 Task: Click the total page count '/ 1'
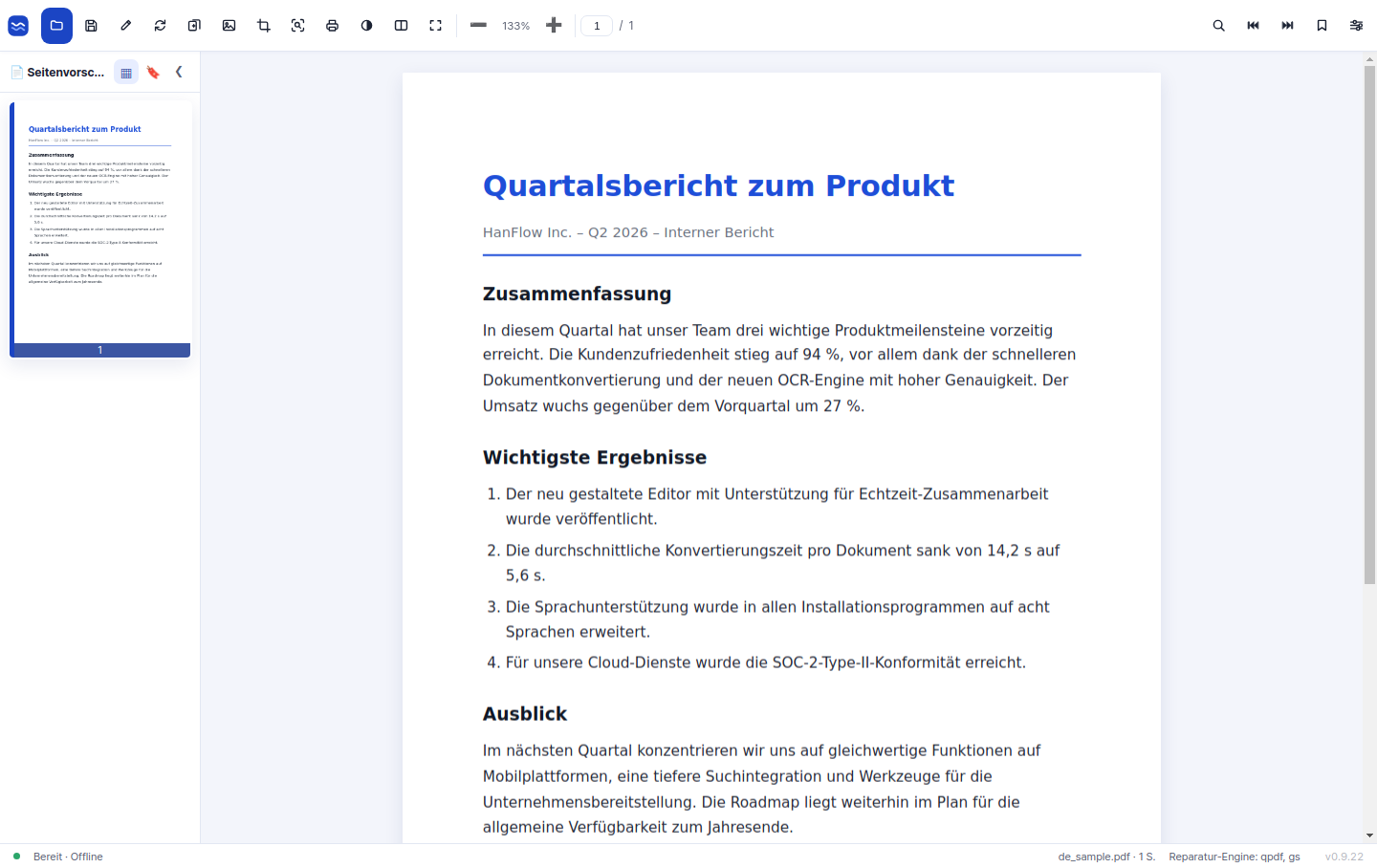(626, 26)
